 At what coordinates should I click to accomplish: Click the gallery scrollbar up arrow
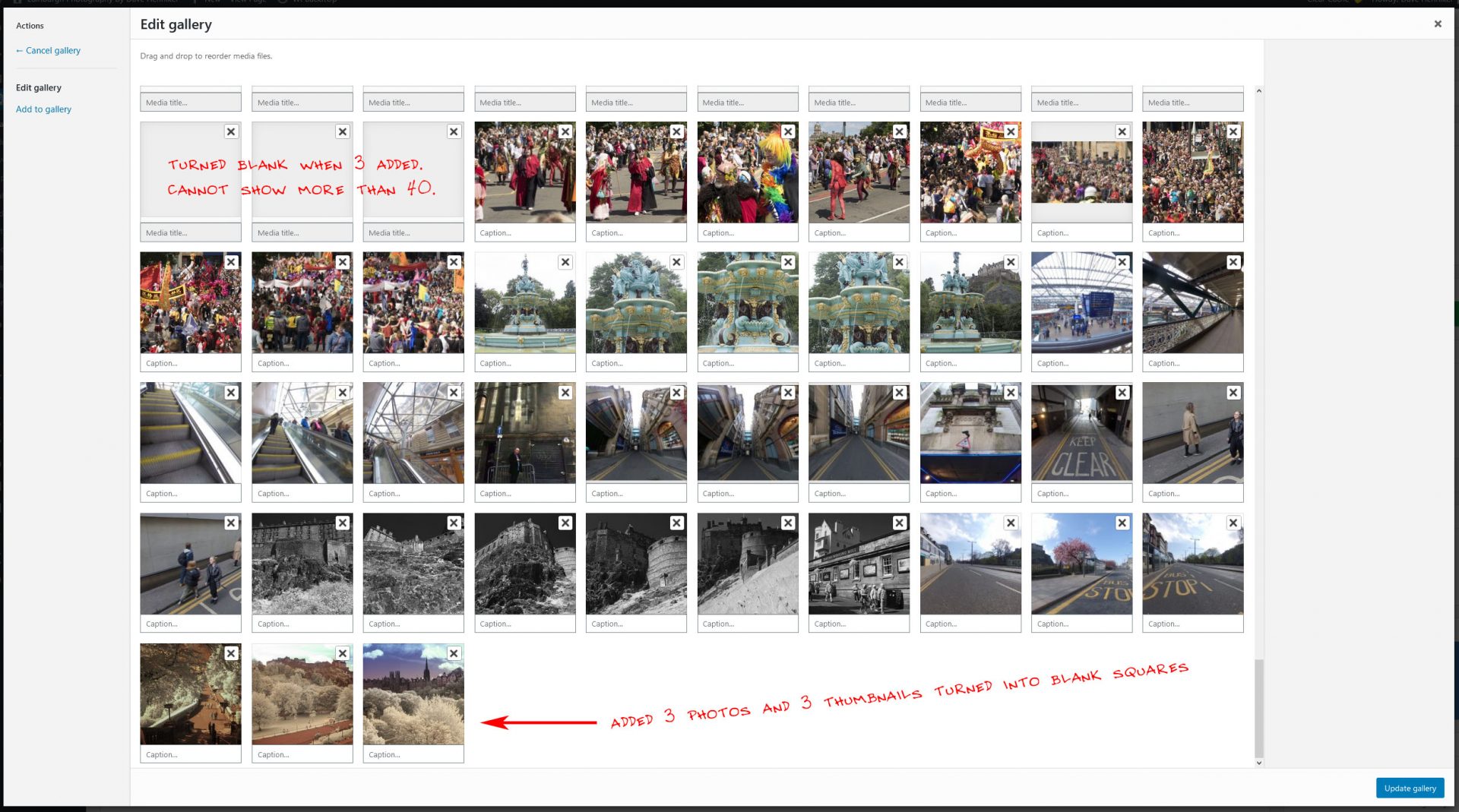click(1259, 91)
